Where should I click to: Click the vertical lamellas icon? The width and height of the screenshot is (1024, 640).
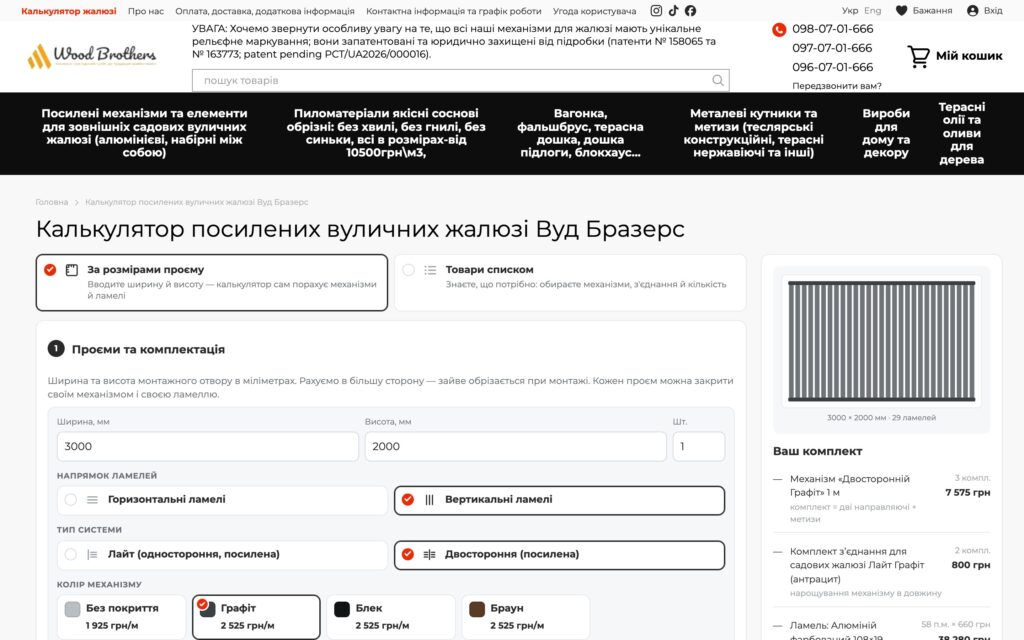pyautogui.click(x=429, y=500)
